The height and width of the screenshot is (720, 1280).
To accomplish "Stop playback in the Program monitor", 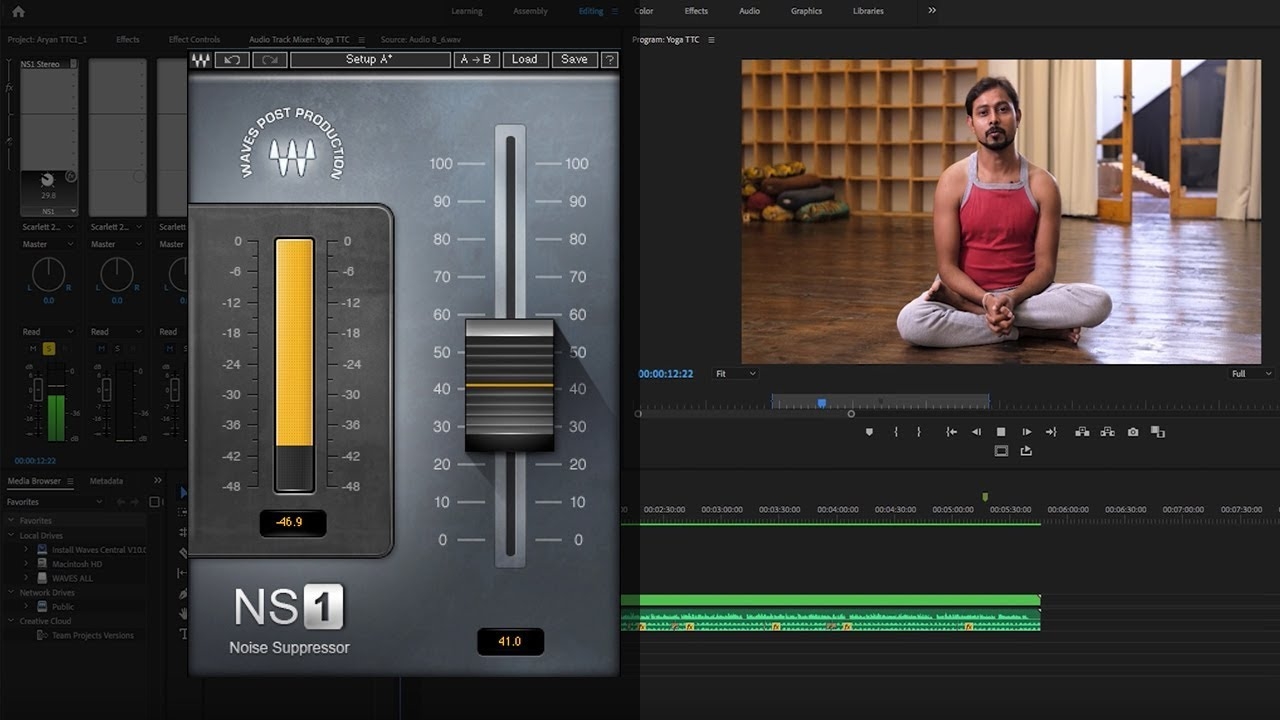I will (x=1001, y=432).
